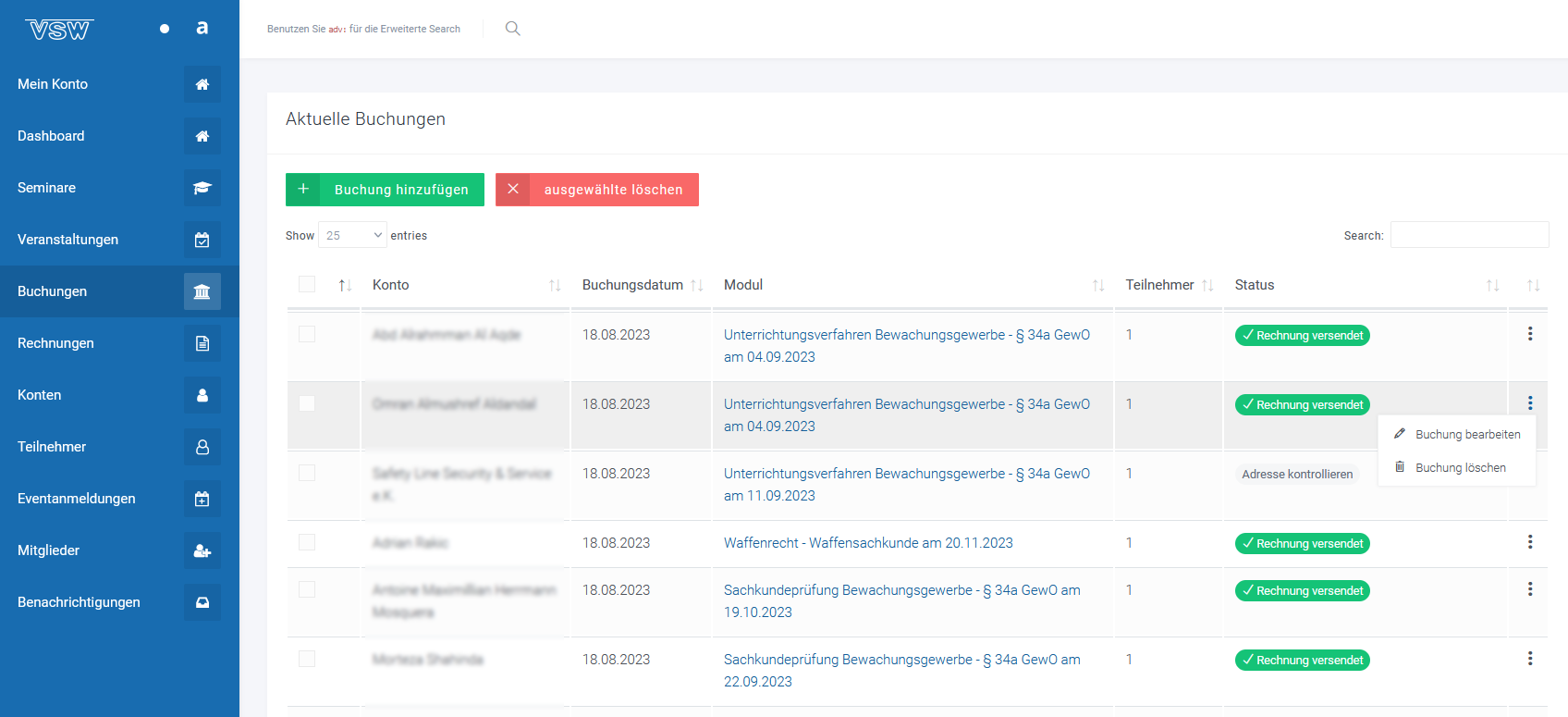Click the Benachrichtigungen inbox icon
Image resolution: width=1568 pixels, height=717 pixels.
click(x=202, y=602)
